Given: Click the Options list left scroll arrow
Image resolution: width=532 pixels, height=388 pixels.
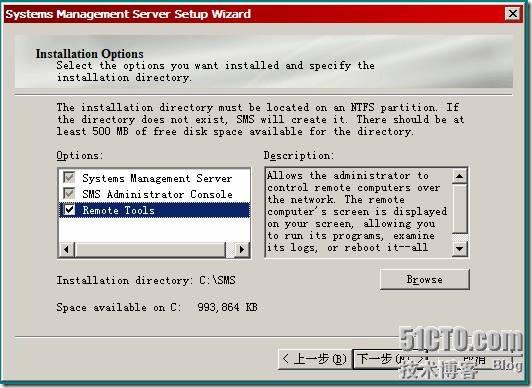Looking at the screenshot, I should coord(66,250).
